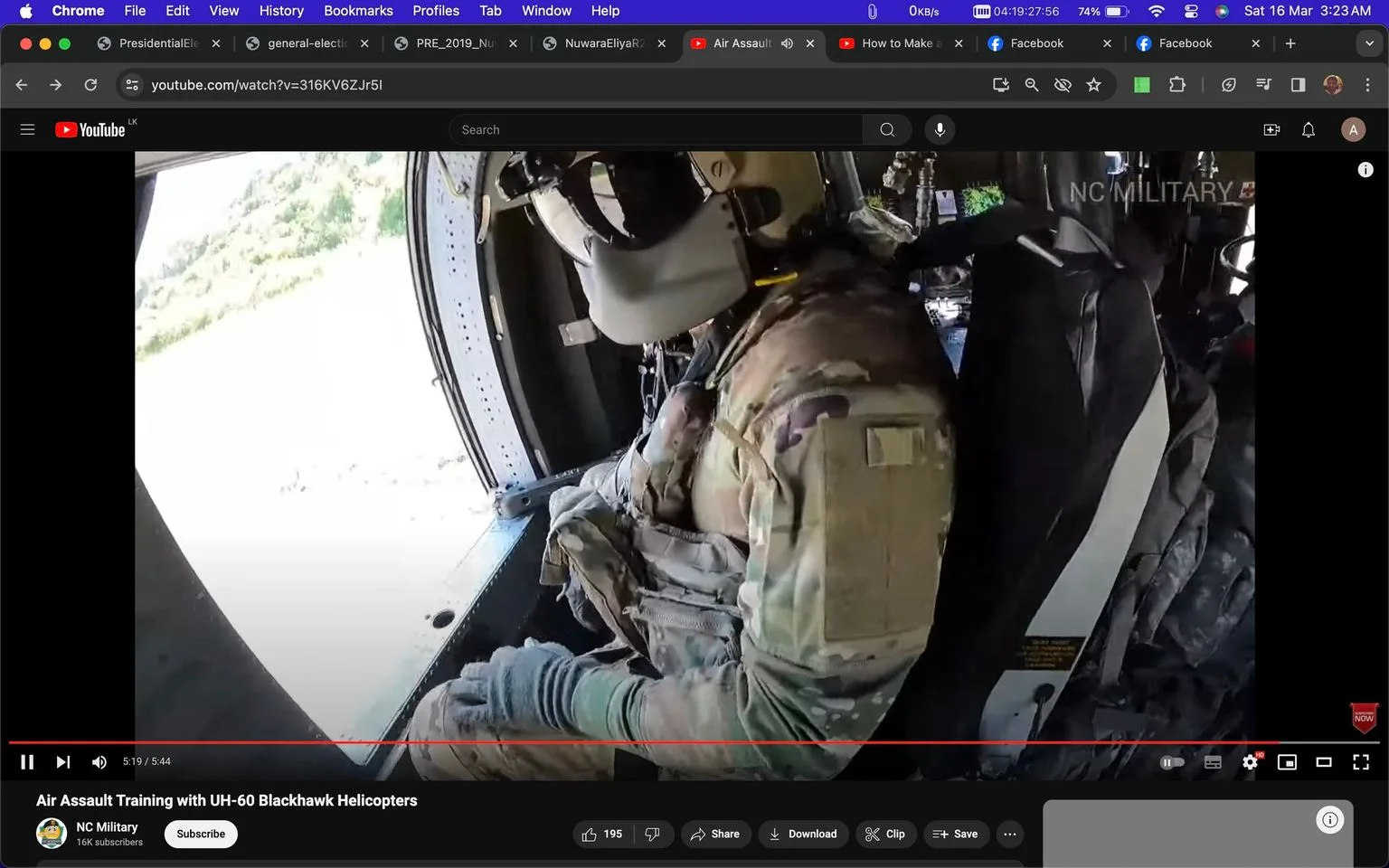Toggle Chrome side panel
The image size is (1389, 868).
click(1298, 84)
